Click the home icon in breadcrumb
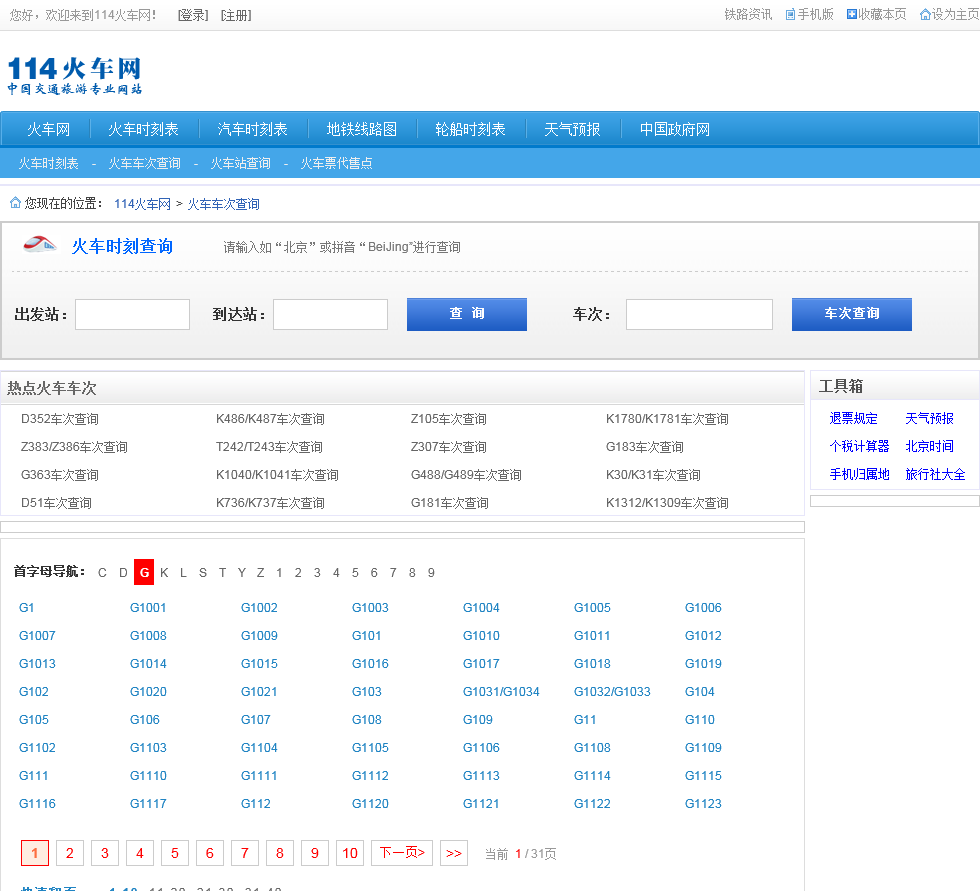 [x=15, y=203]
